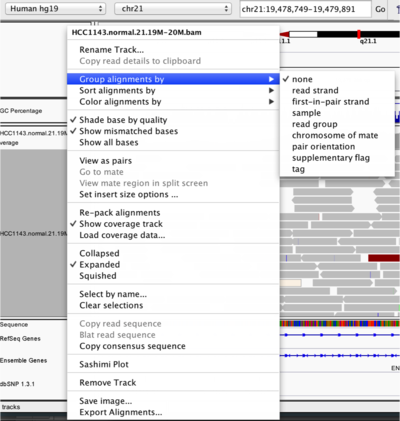Click the q21.1 cytoband label

(x=368, y=41)
